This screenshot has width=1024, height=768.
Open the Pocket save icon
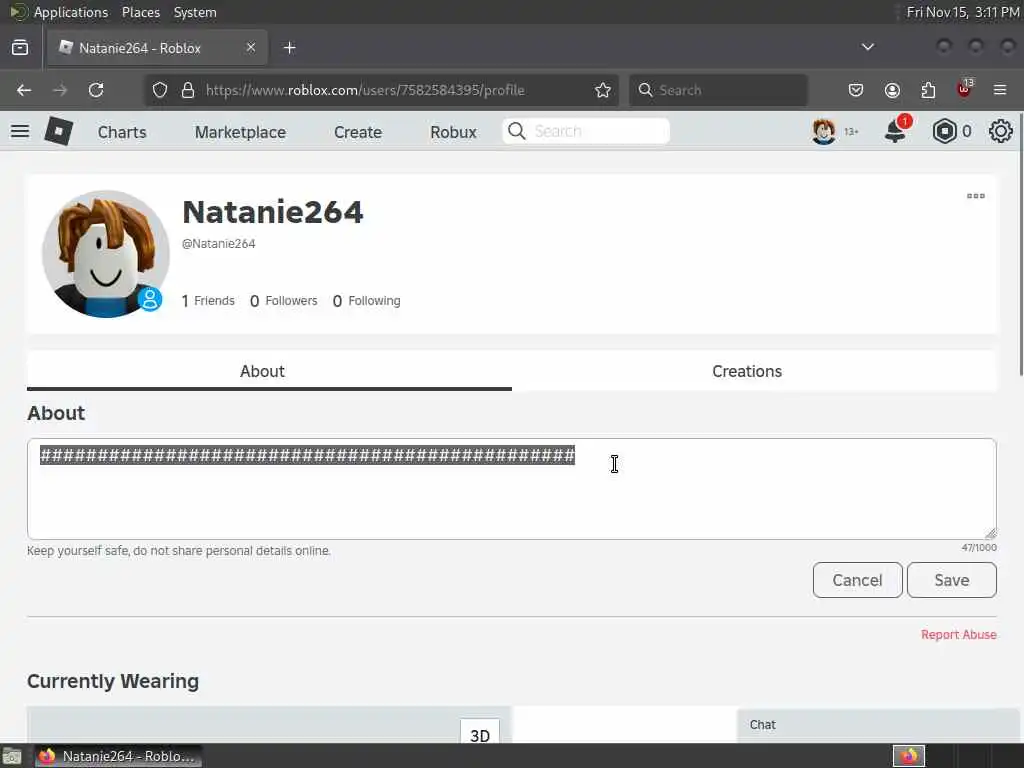[x=856, y=90]
